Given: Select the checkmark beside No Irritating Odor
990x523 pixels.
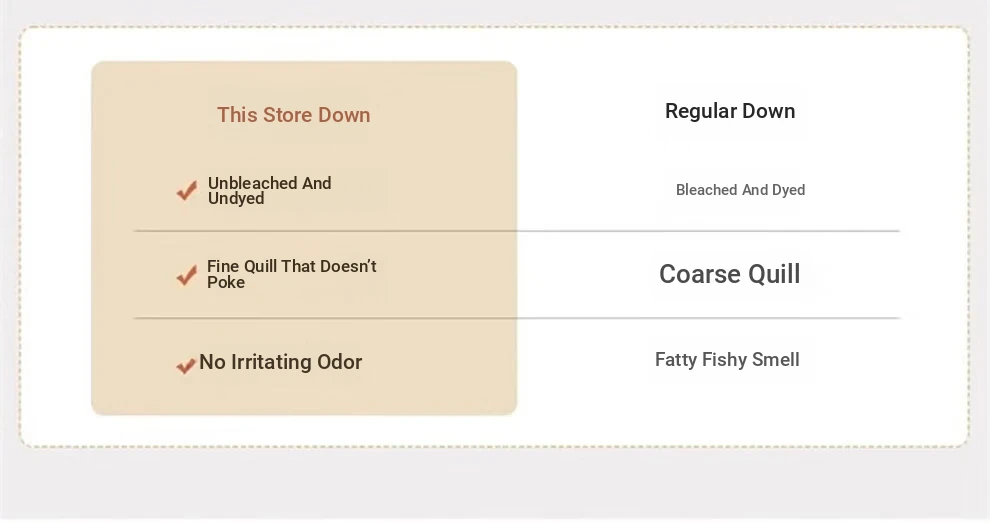Looking at the screenshot, I should [x=185, y=366].
